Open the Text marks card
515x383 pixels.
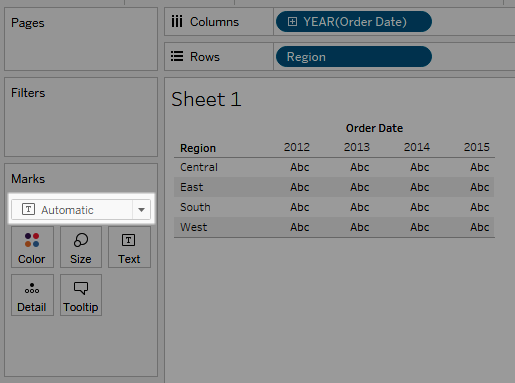coord(129,247)
